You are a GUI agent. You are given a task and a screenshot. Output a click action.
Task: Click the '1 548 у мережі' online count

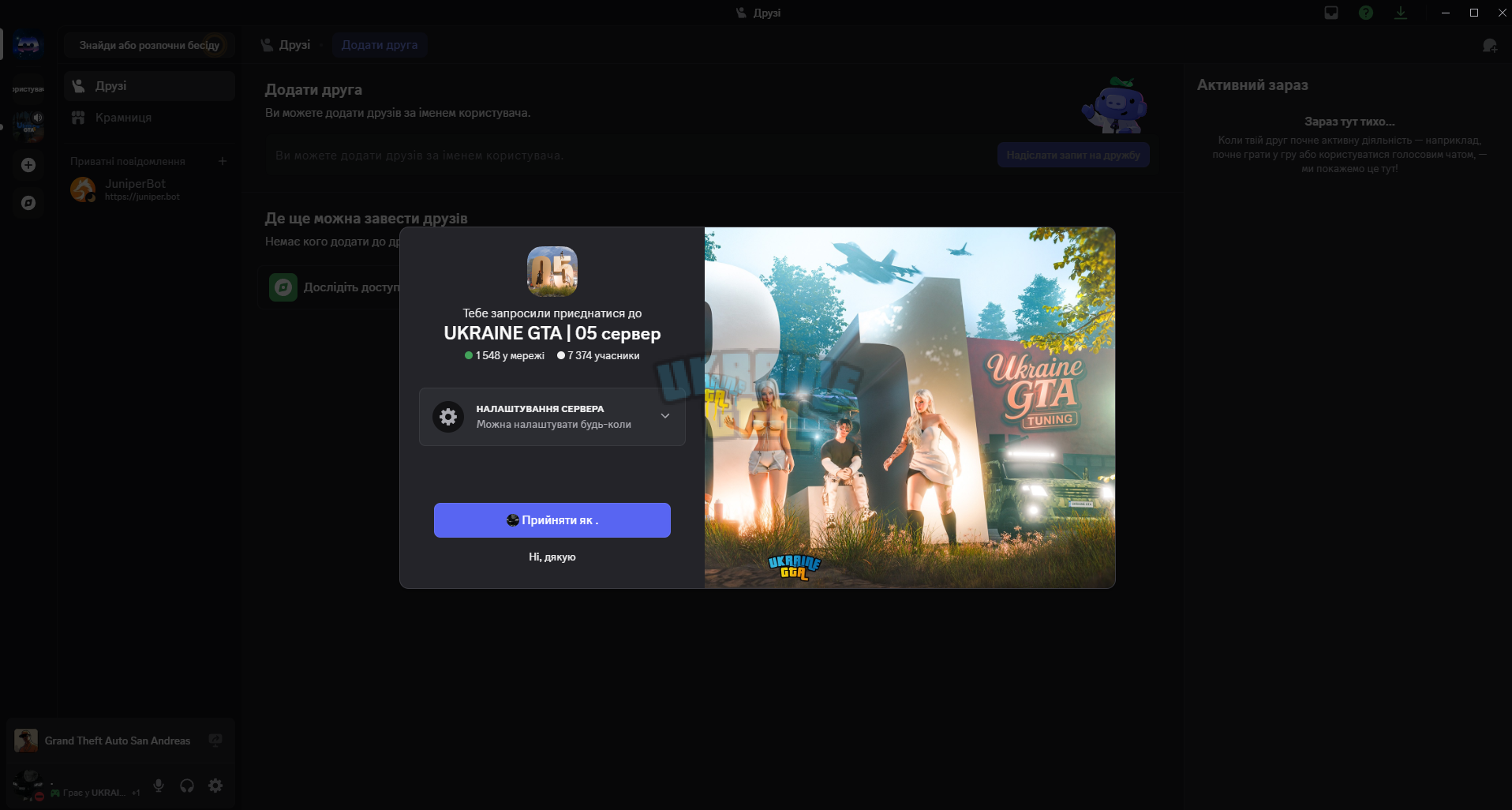505,356
